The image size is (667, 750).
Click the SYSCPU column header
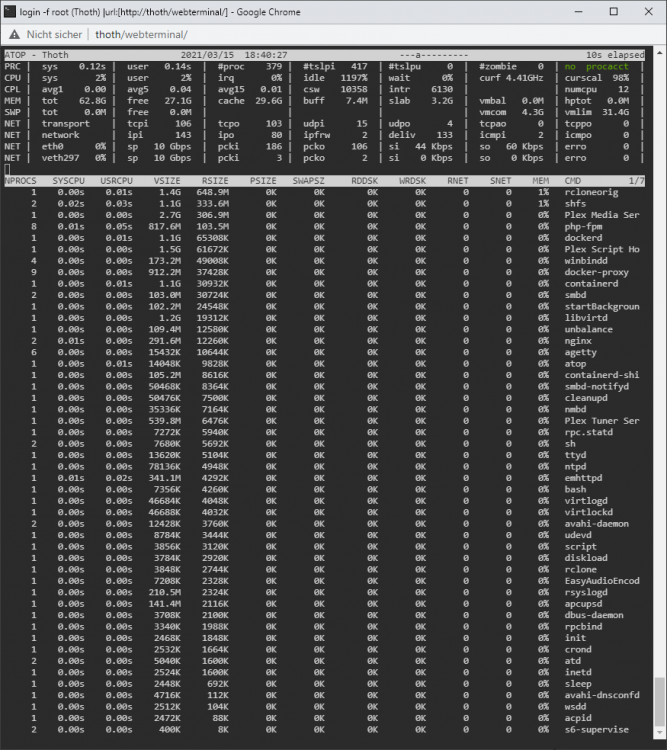[x=68, y=181]
